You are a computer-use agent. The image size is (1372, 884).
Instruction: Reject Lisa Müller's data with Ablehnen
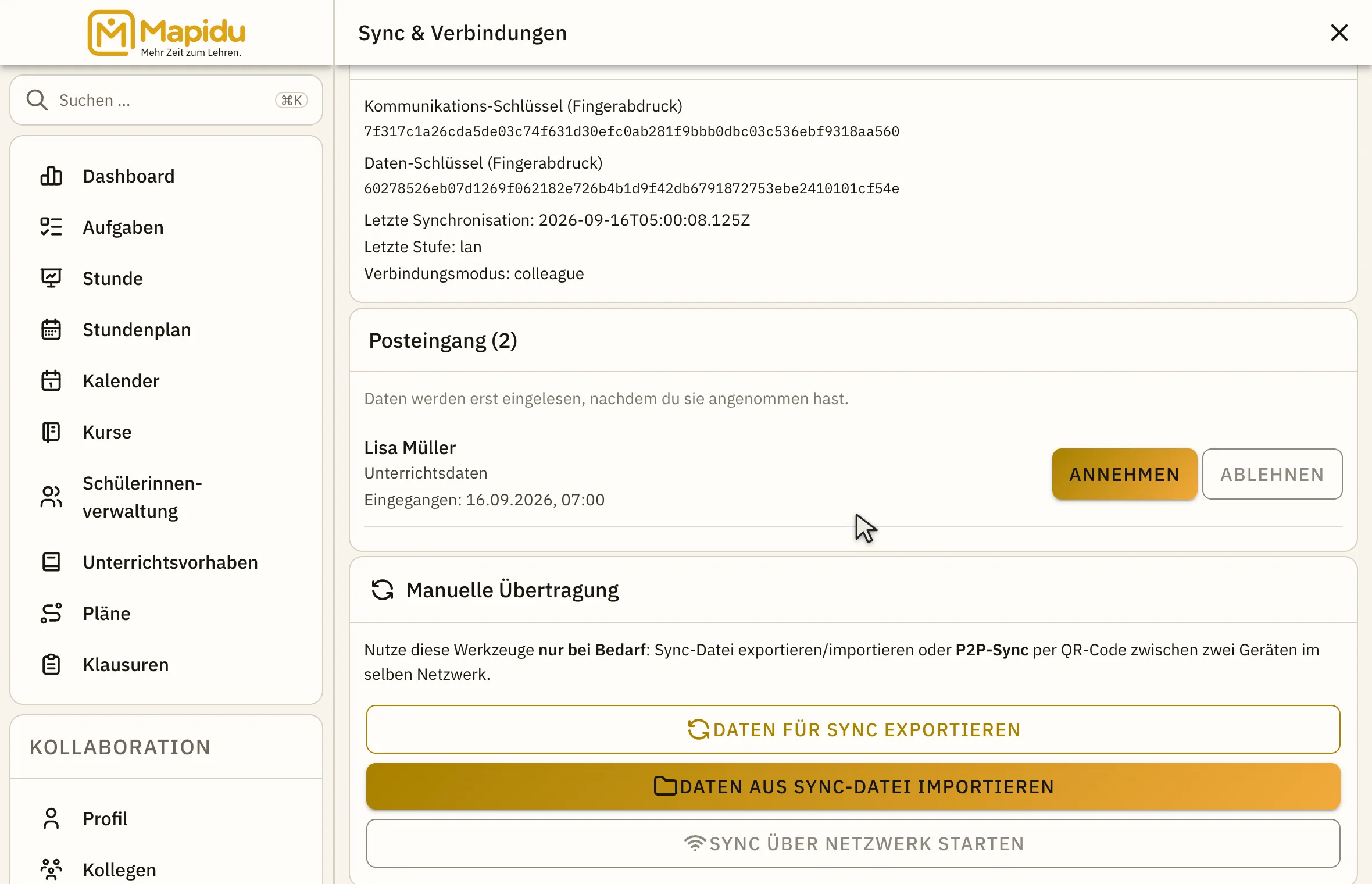(1272, 474)
